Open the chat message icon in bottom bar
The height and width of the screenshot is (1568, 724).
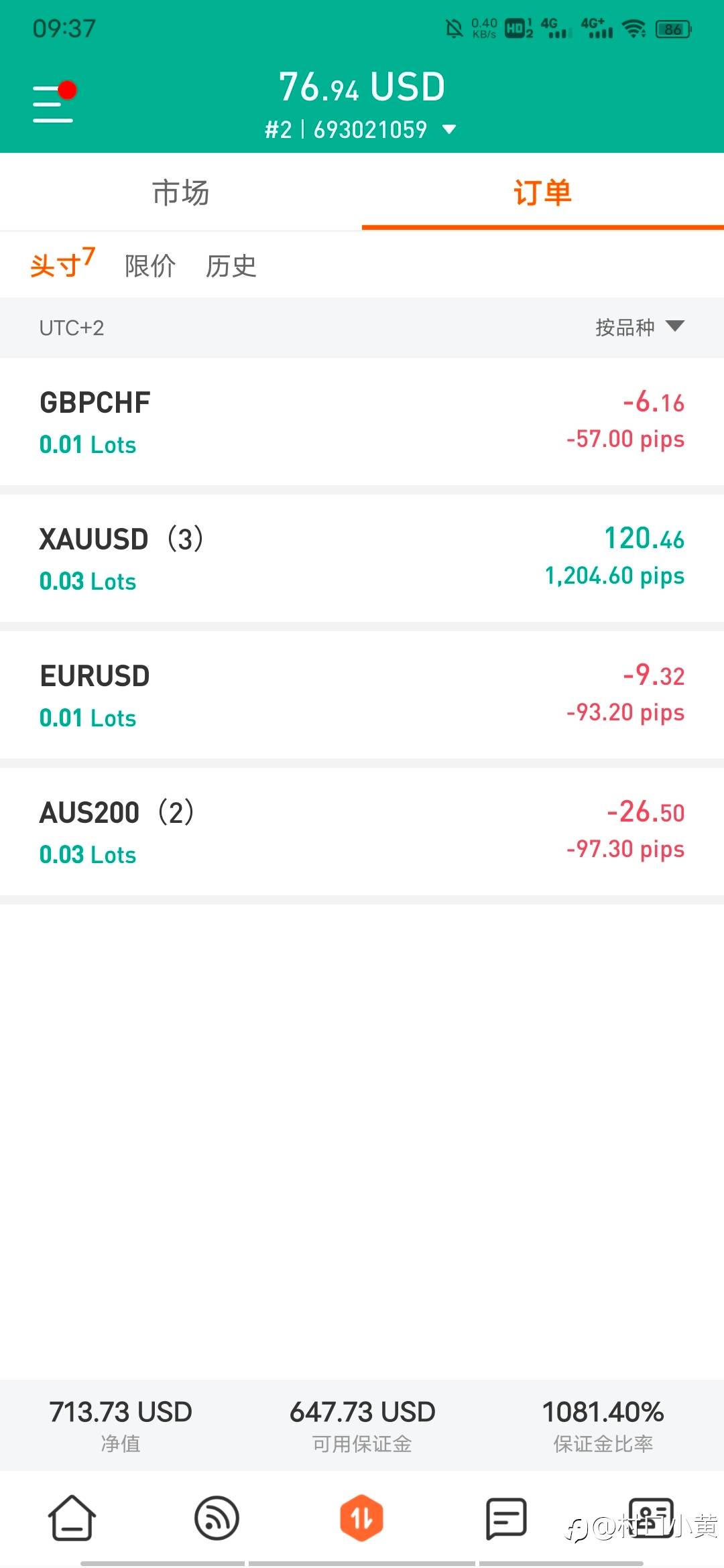(x=506, y=1518)
